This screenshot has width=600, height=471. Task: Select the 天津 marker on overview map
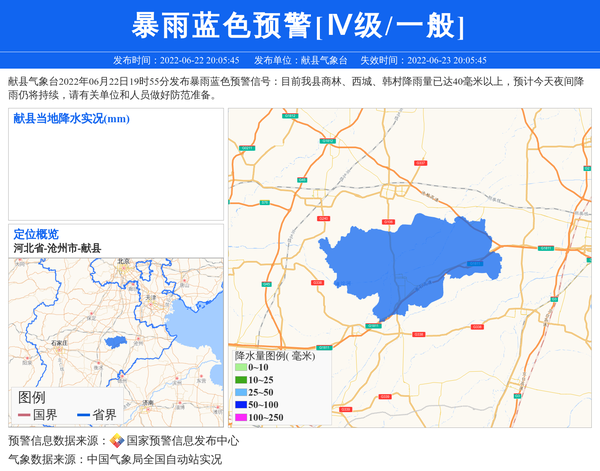click(x=149, y=297)
